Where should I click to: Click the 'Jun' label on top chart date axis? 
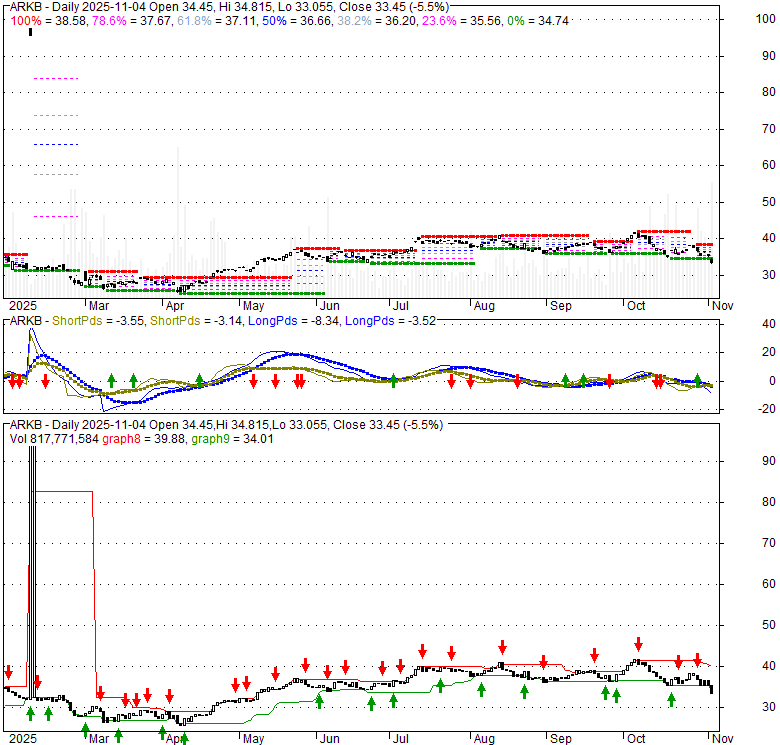pos(329,305)
